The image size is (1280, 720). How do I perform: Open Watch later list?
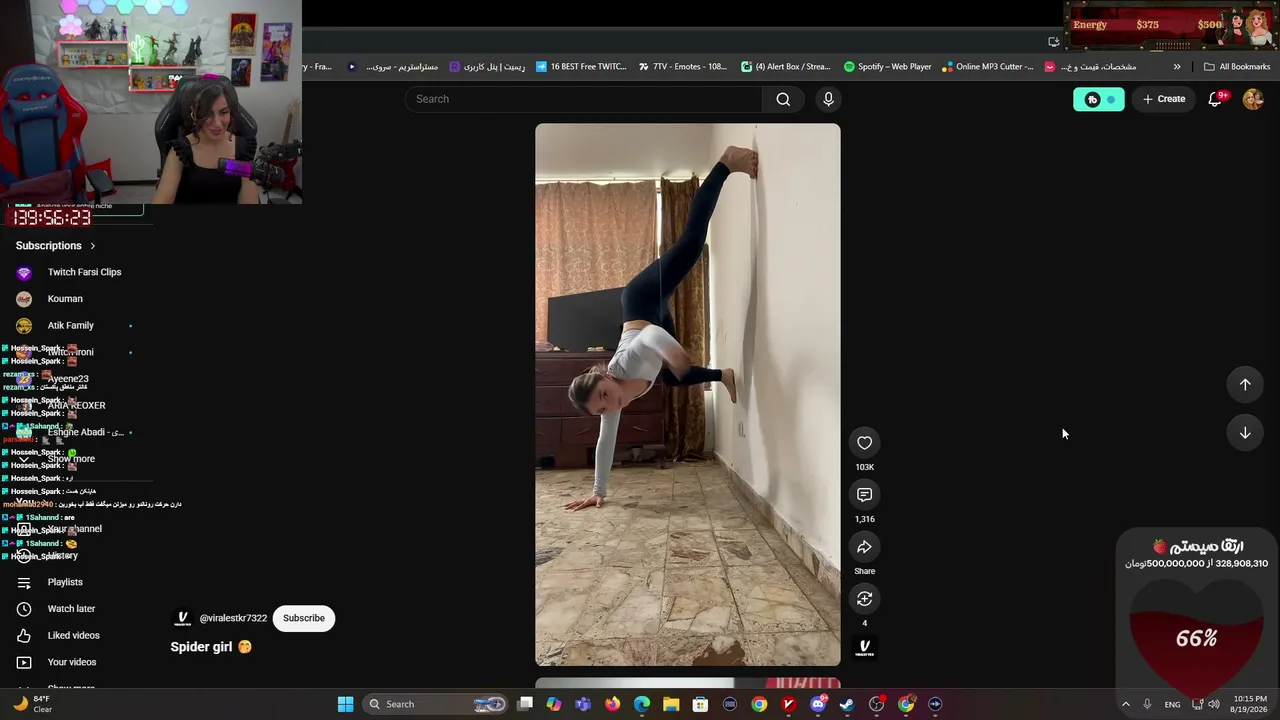[x=71, y=609]
